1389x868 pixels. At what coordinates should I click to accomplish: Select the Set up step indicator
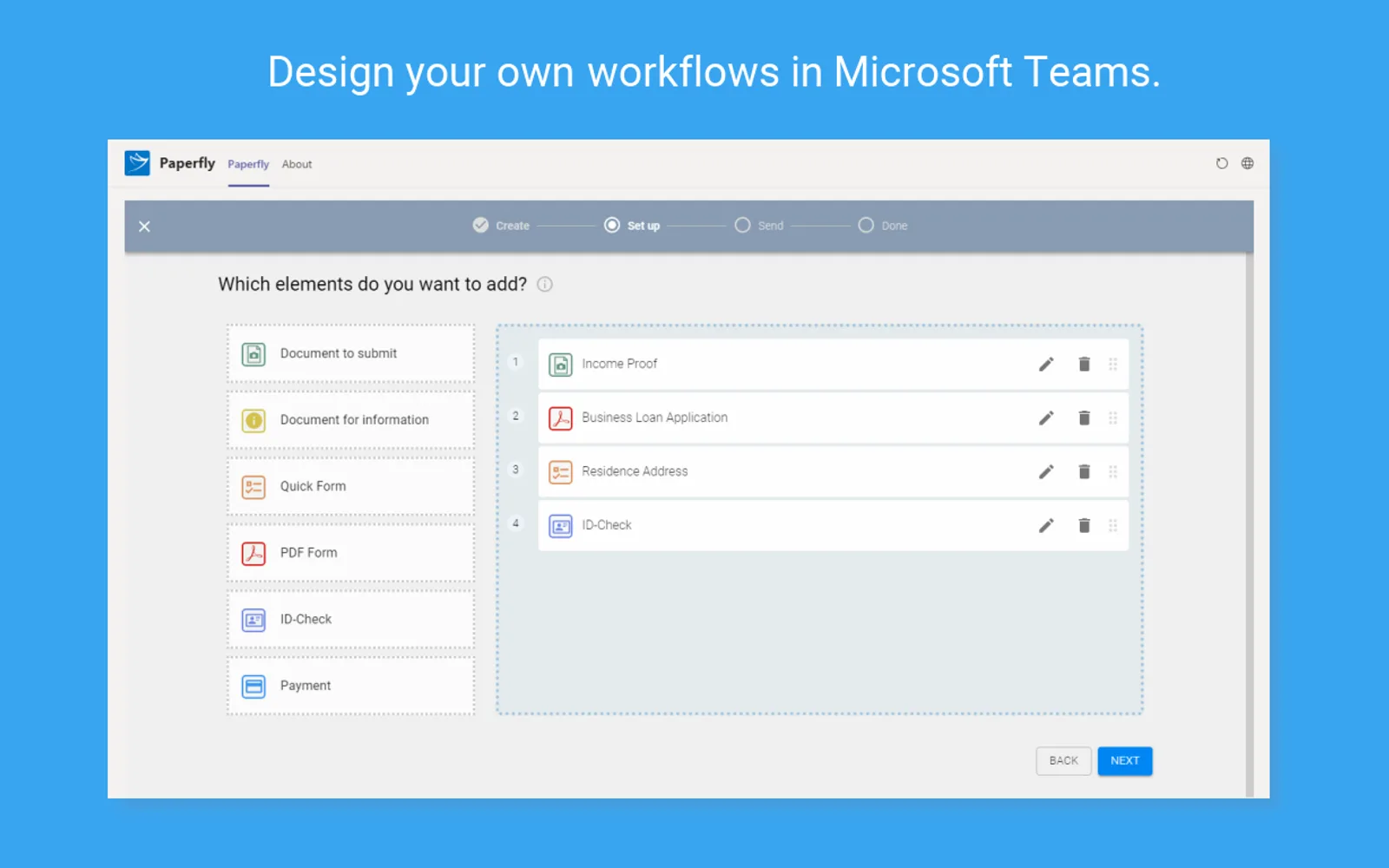pos(632,226)
